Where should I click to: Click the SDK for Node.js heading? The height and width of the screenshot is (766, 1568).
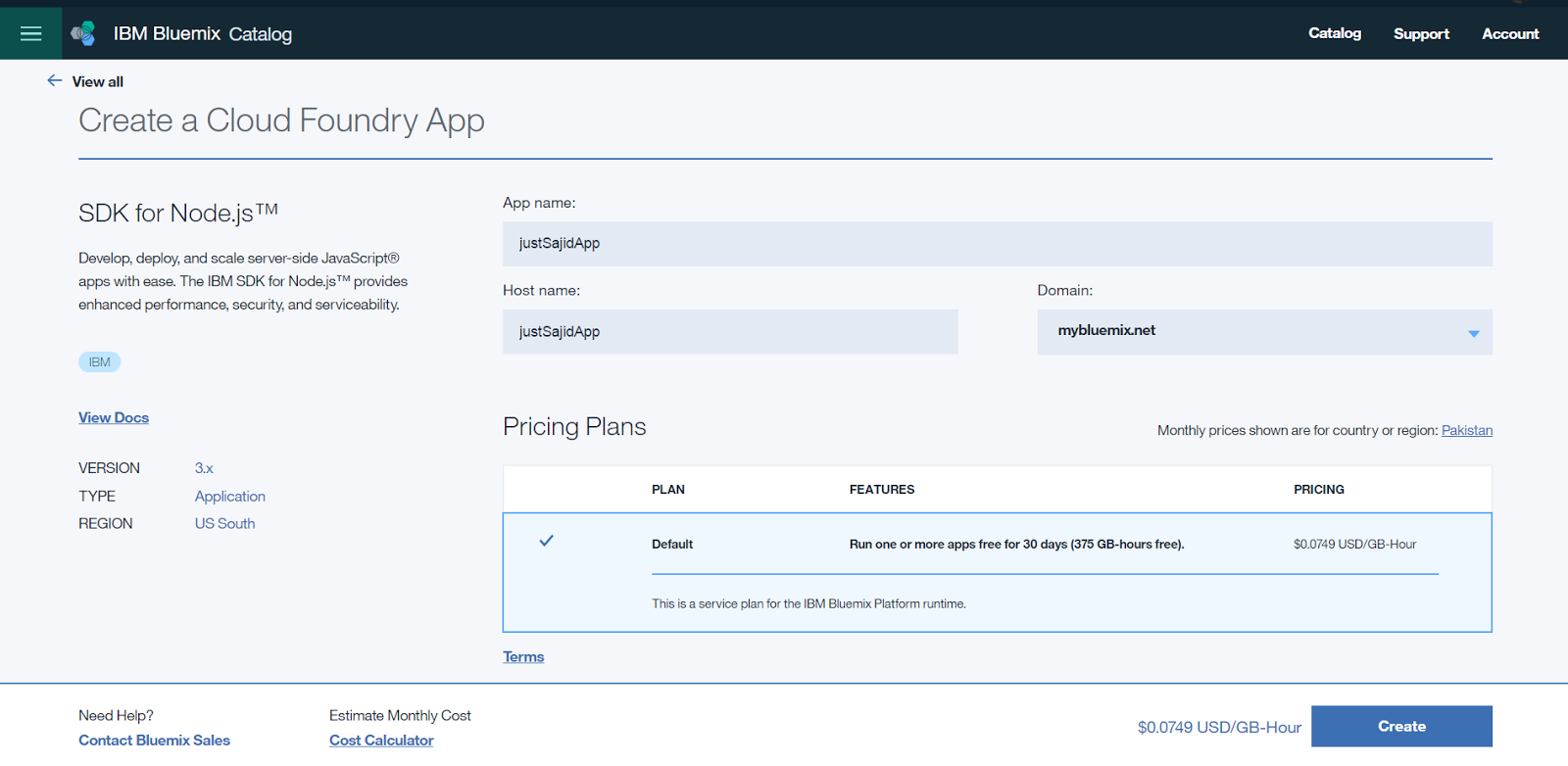pos(178,213)
